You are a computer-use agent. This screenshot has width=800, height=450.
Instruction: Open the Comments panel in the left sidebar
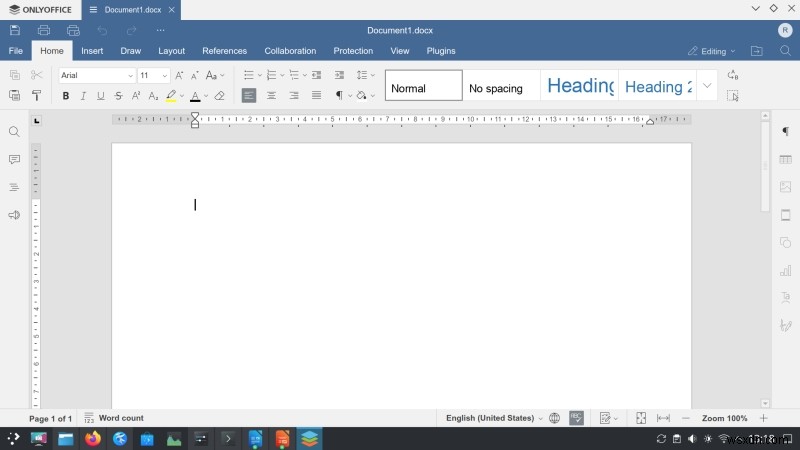(14, 160)
